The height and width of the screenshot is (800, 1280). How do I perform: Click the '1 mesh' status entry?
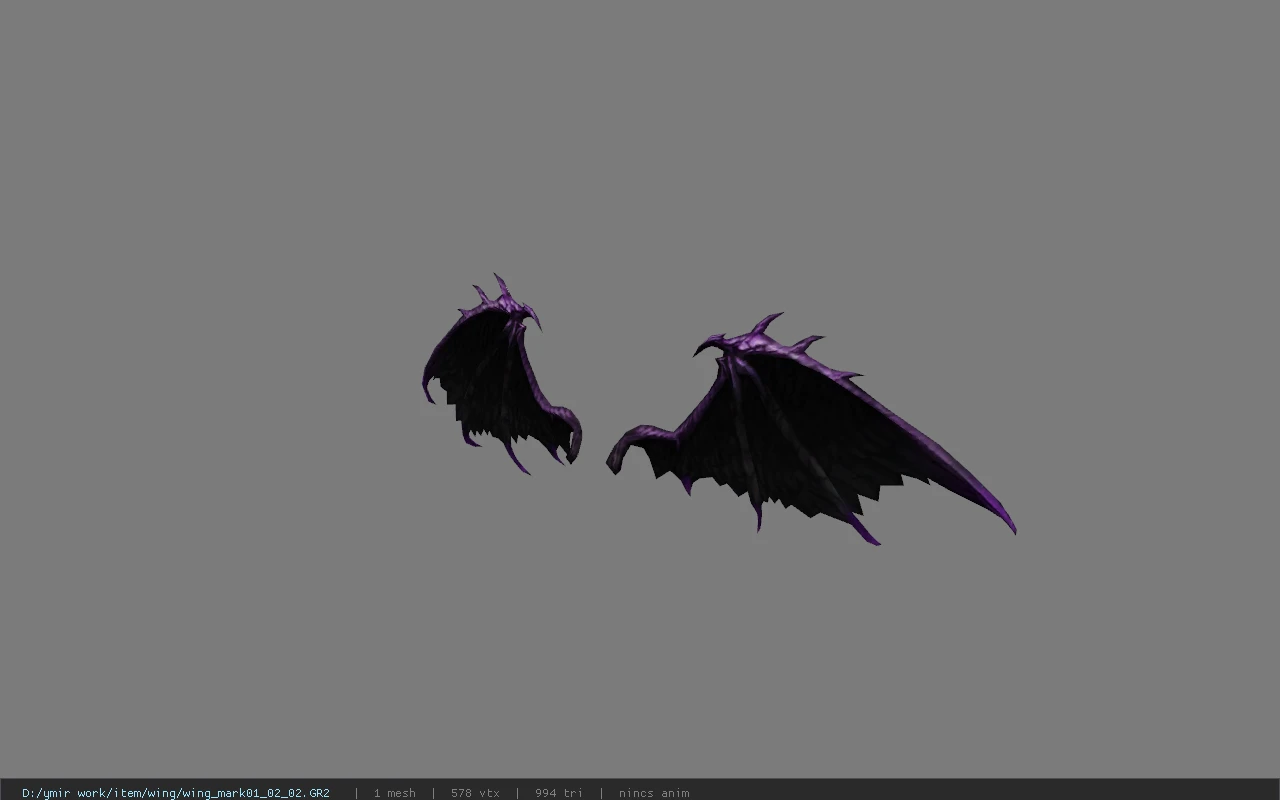coord(395,793)
